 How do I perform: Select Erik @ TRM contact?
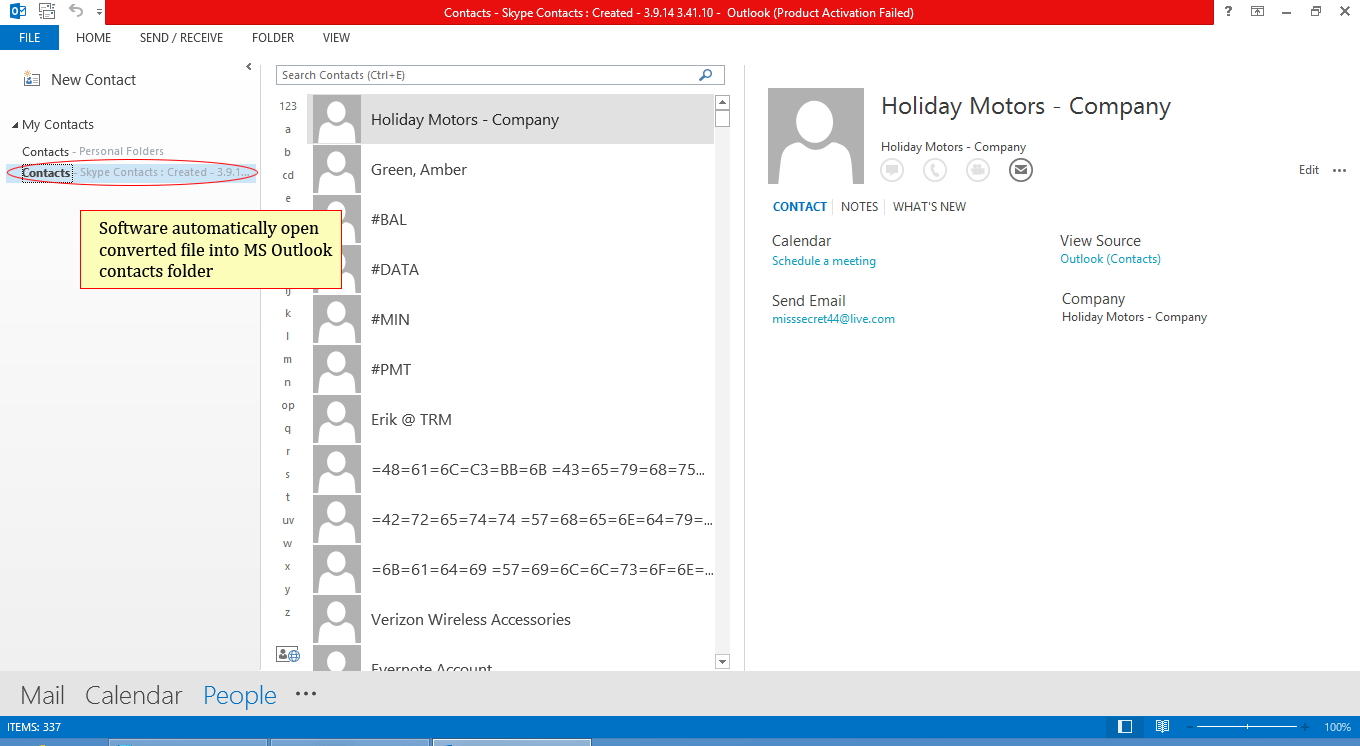(510, 419)
